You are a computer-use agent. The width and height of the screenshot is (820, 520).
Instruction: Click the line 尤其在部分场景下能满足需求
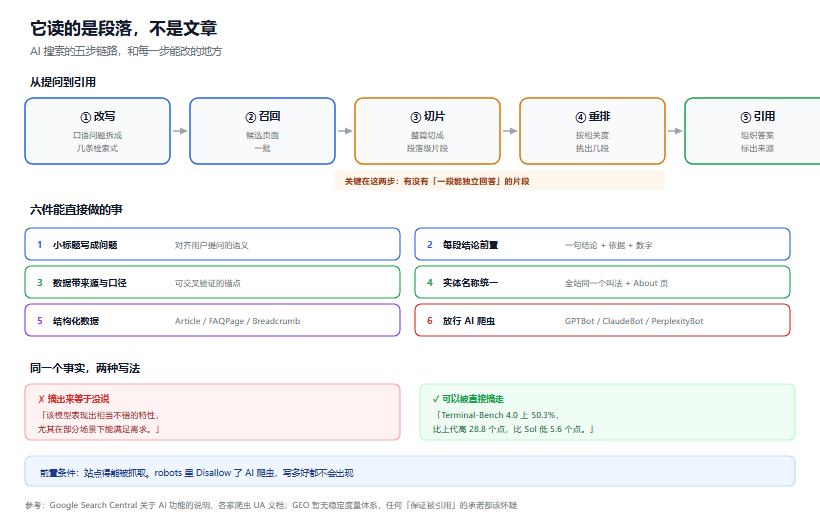tap(99, 429)
